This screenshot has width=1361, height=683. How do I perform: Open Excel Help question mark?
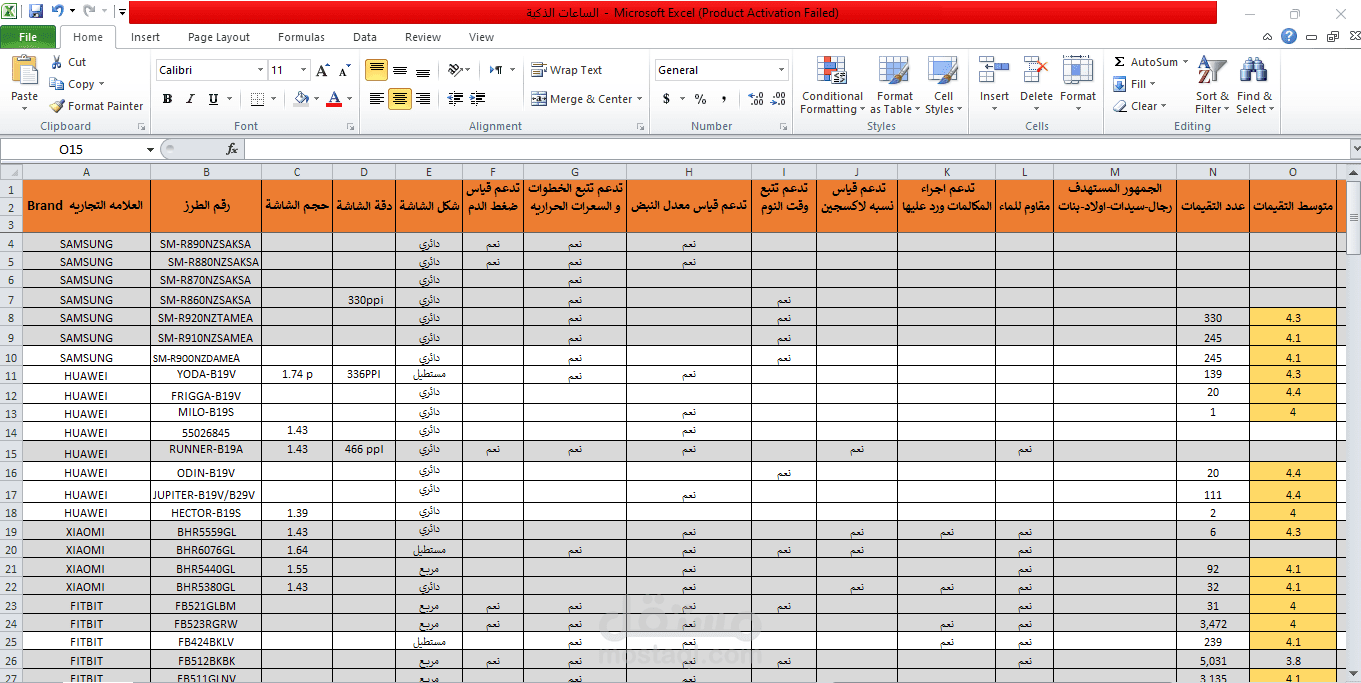coord(1289,37)
